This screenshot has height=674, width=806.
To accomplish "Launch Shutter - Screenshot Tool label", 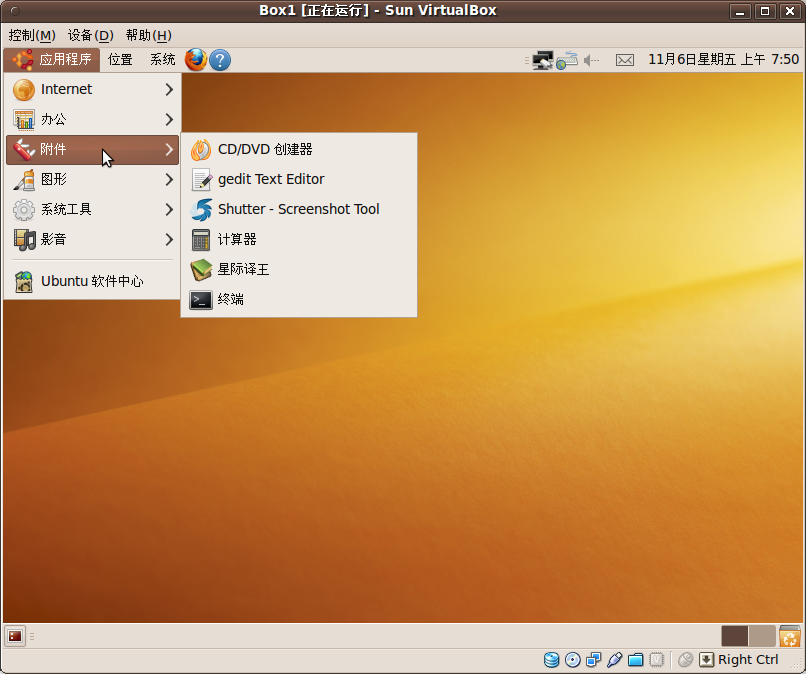I will click(299, 209).
